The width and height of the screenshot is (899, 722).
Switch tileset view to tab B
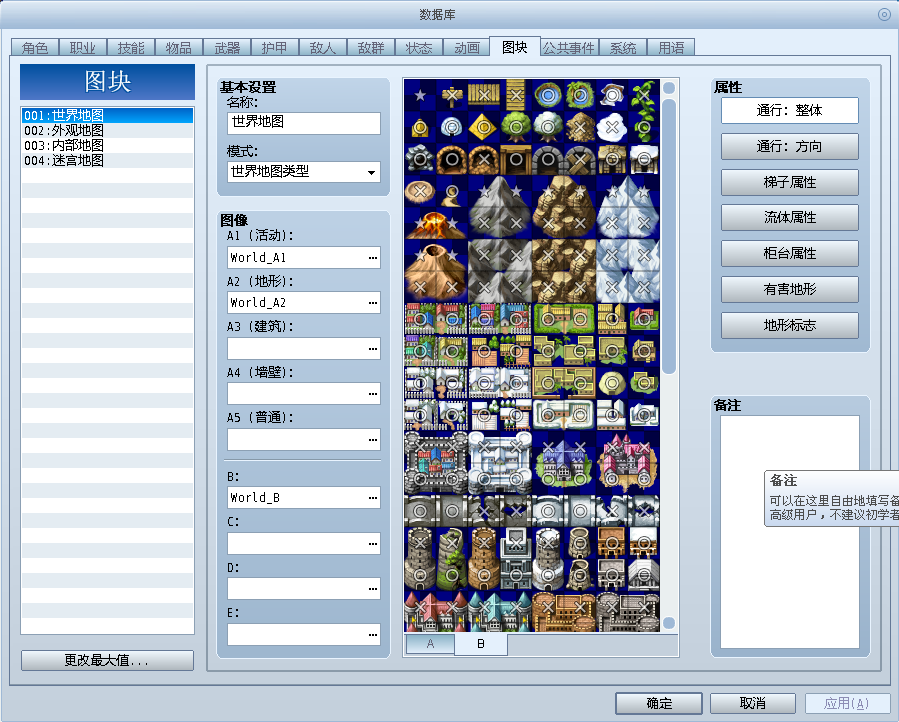(480, 644)
